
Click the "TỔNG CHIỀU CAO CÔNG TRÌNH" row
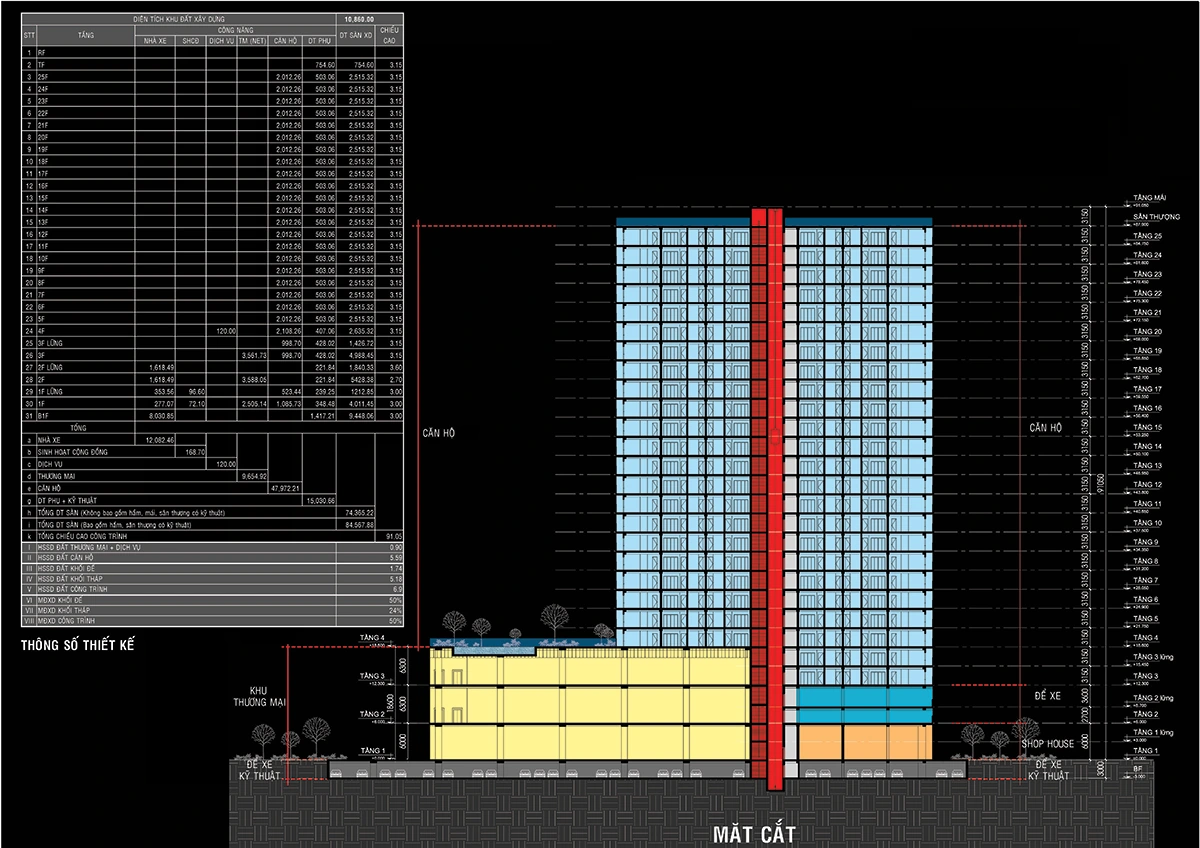(213, 537)
